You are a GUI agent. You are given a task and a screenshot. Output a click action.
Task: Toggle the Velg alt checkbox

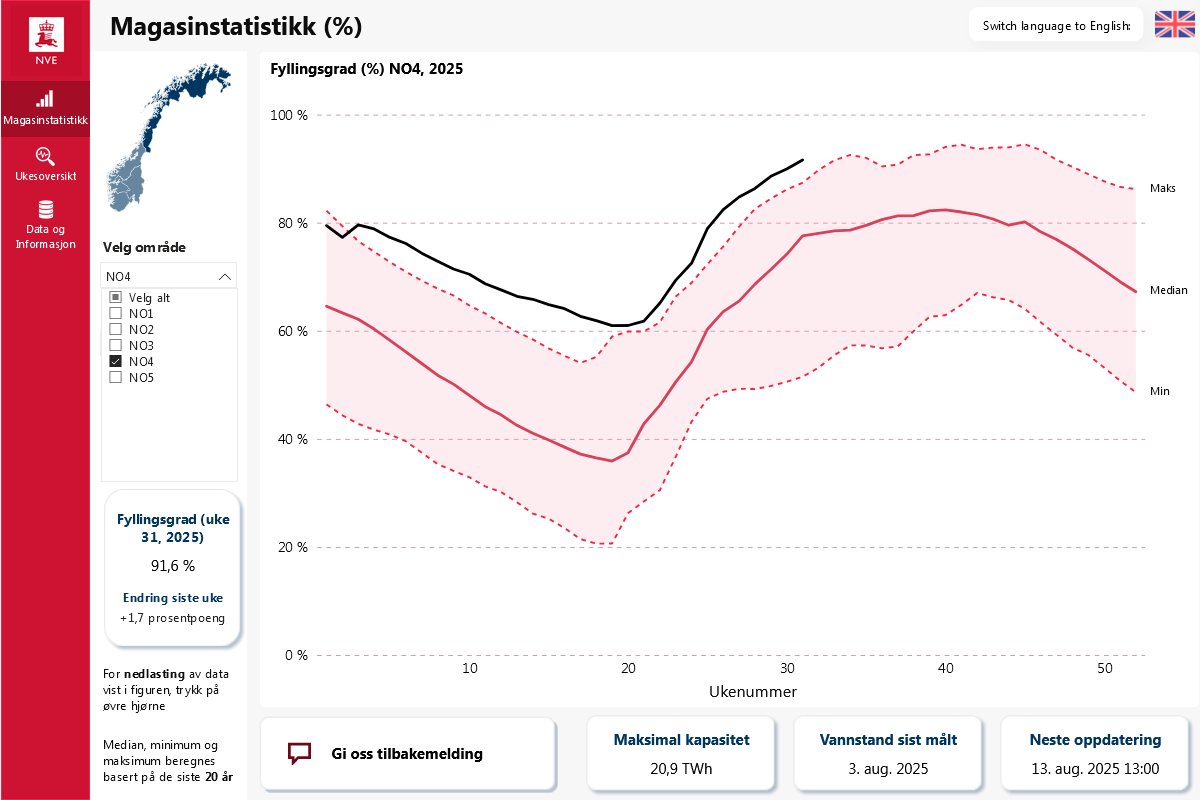pyautogui.click(x=115, y=298)
